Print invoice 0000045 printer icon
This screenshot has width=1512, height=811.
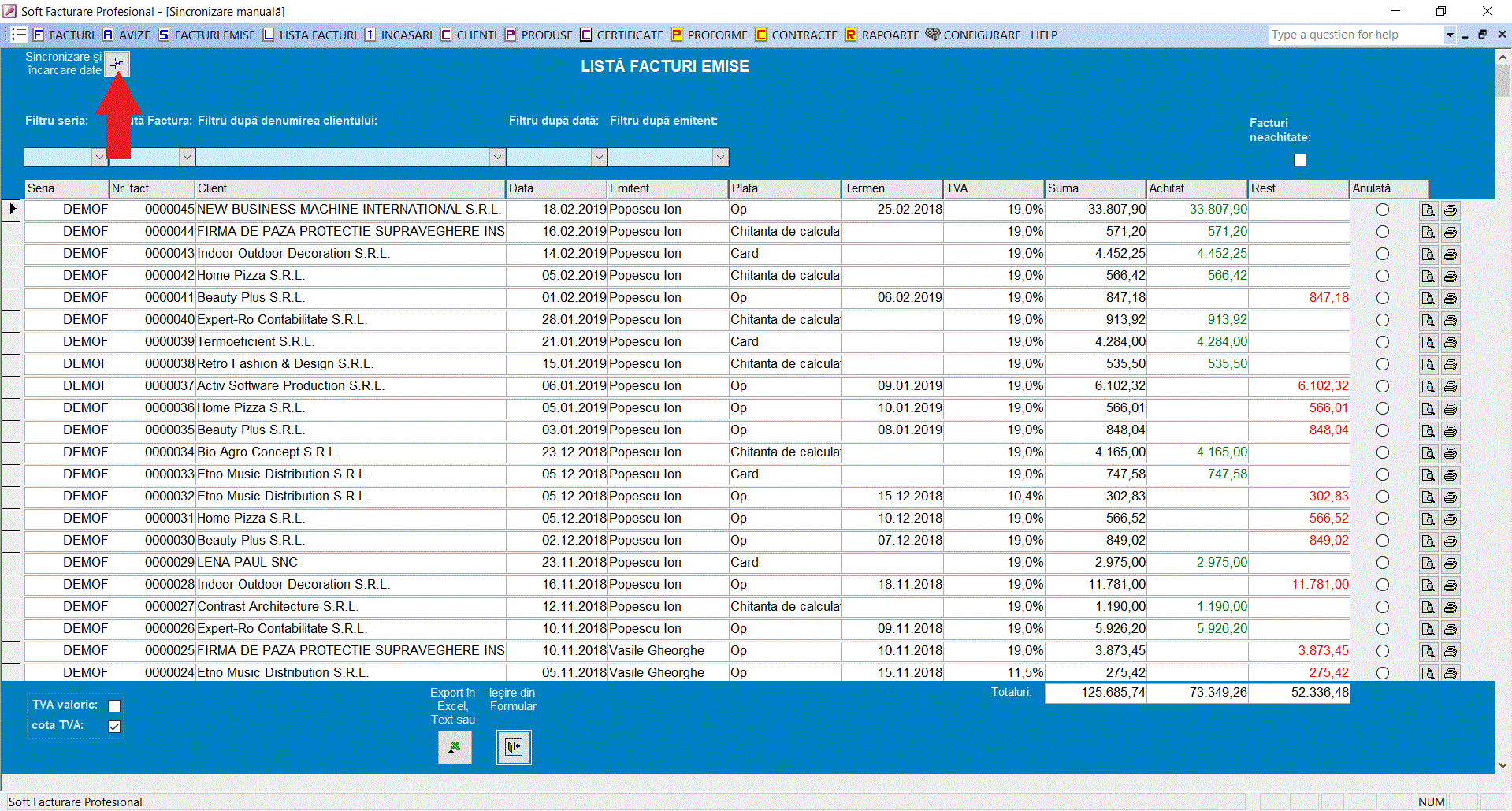1450,210
